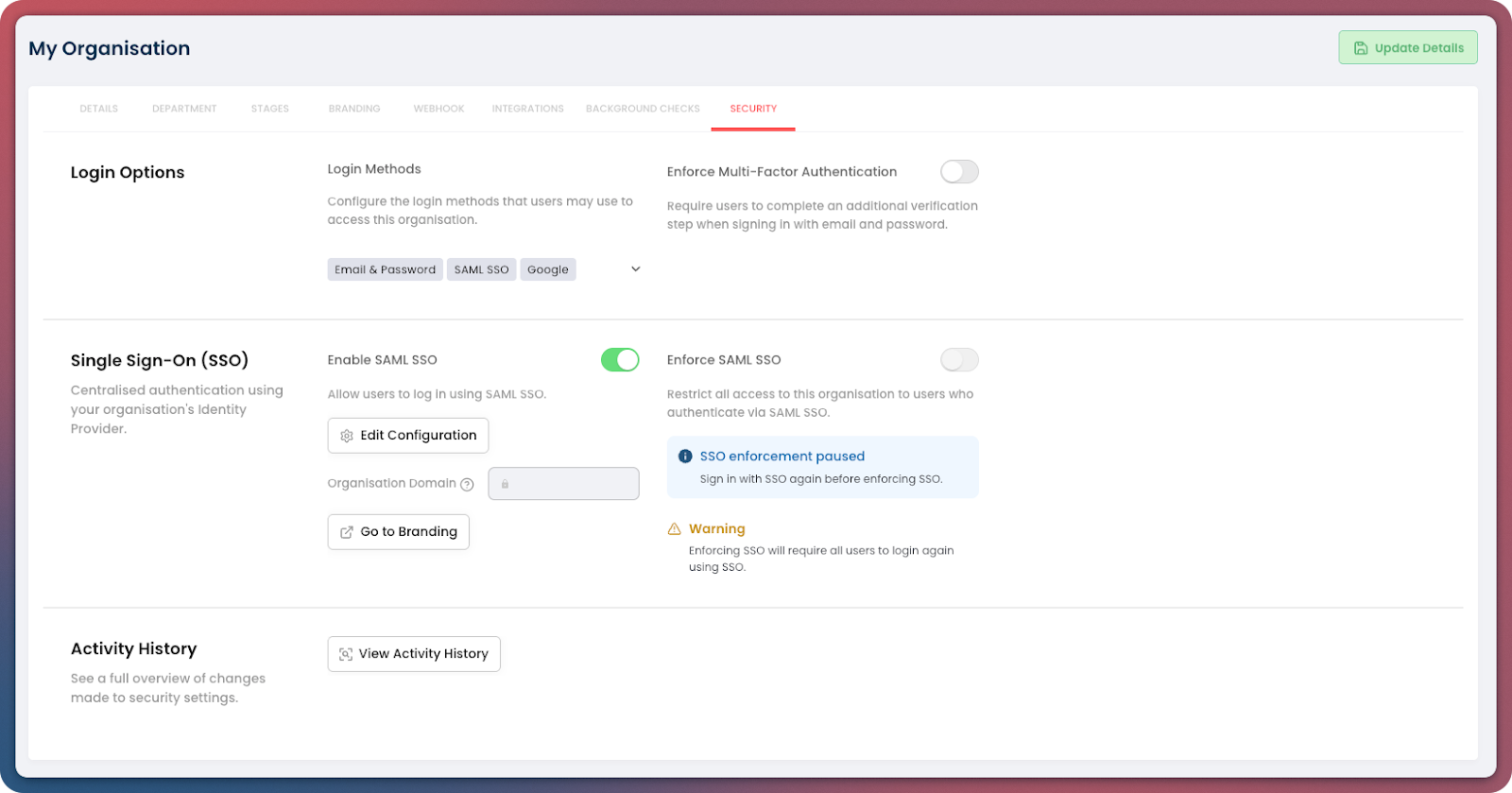Click the help icon beside Organisation Domain
1512x793 pixels.
click(x=467, y=484)
